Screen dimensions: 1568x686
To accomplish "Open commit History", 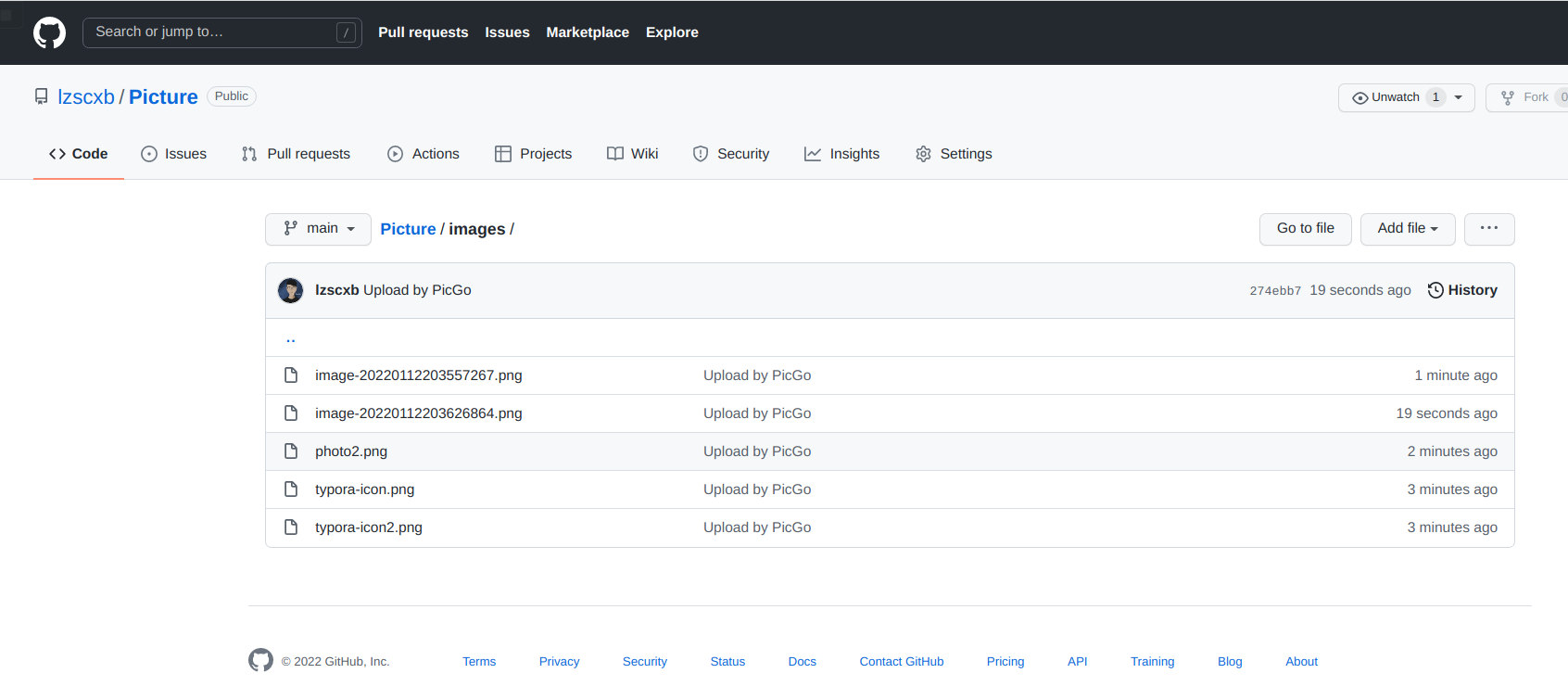I will tap(1462, 290).
